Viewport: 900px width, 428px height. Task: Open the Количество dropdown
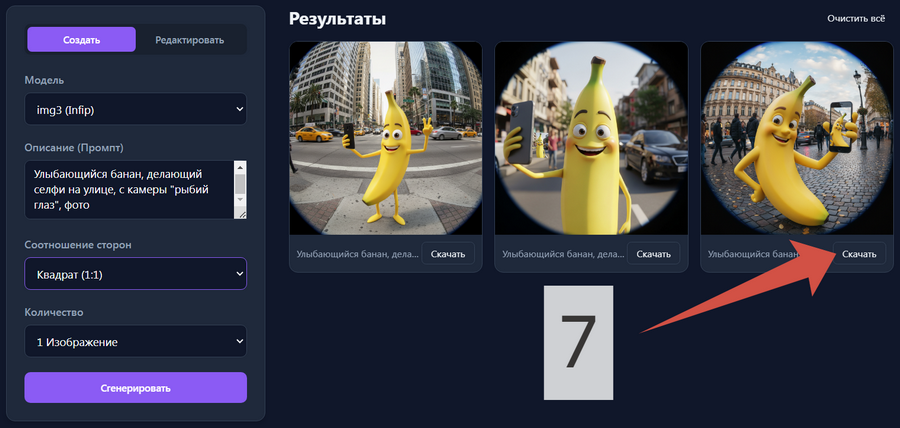coord(135,342)
